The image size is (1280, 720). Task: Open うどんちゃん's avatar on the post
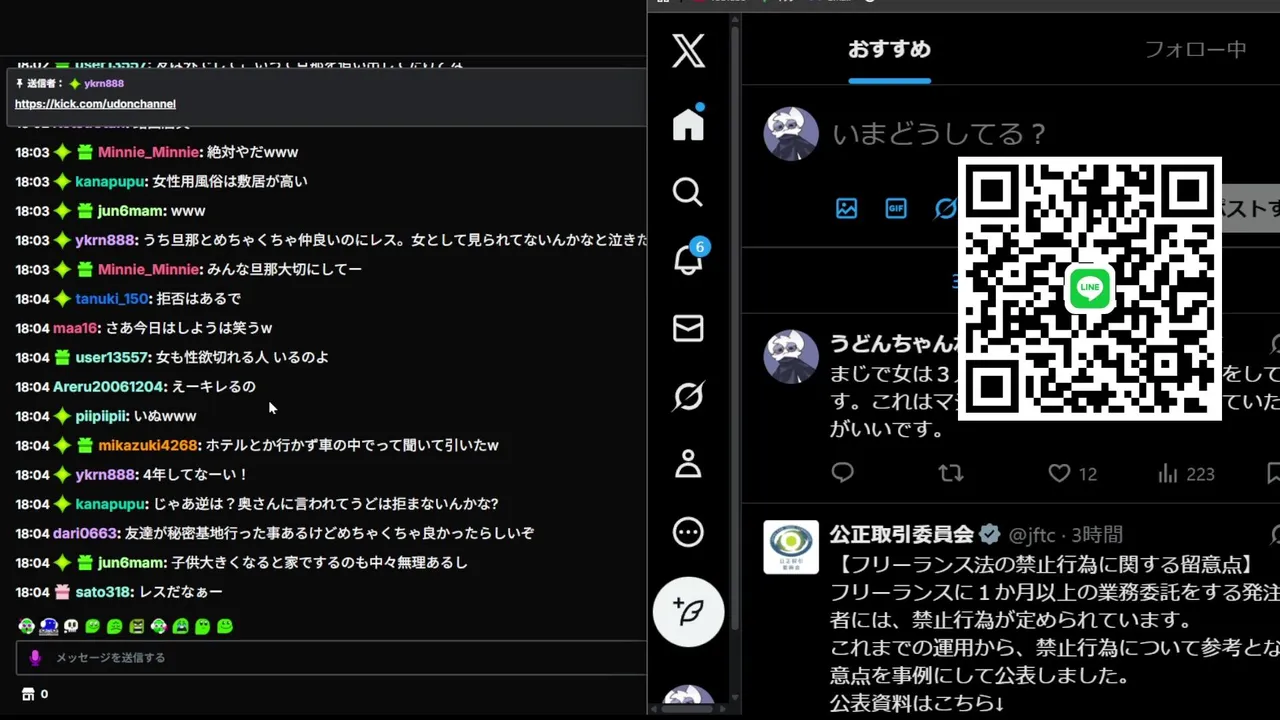coord(791,356)
